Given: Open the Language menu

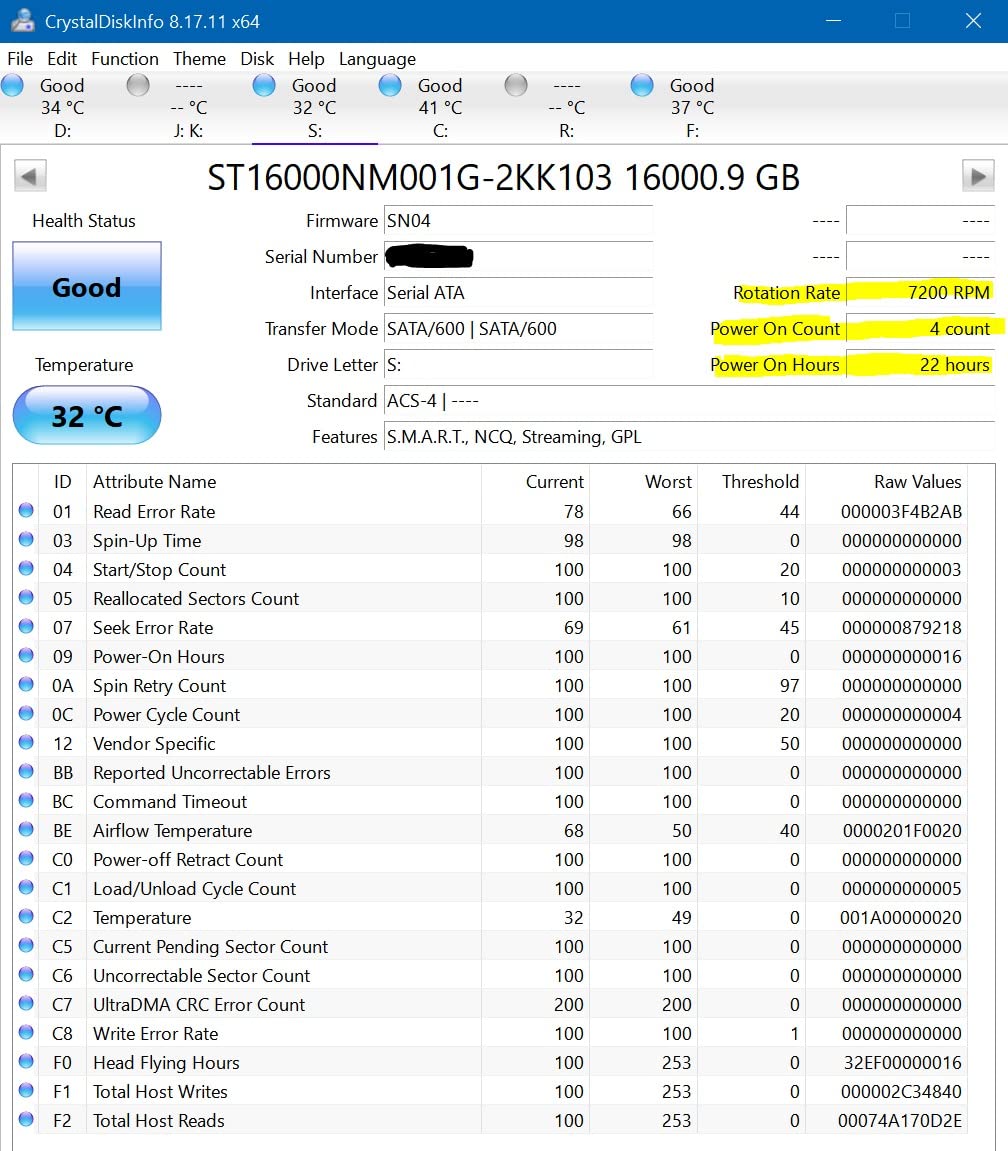Looking at the screenshot, I should pos(377,59).
